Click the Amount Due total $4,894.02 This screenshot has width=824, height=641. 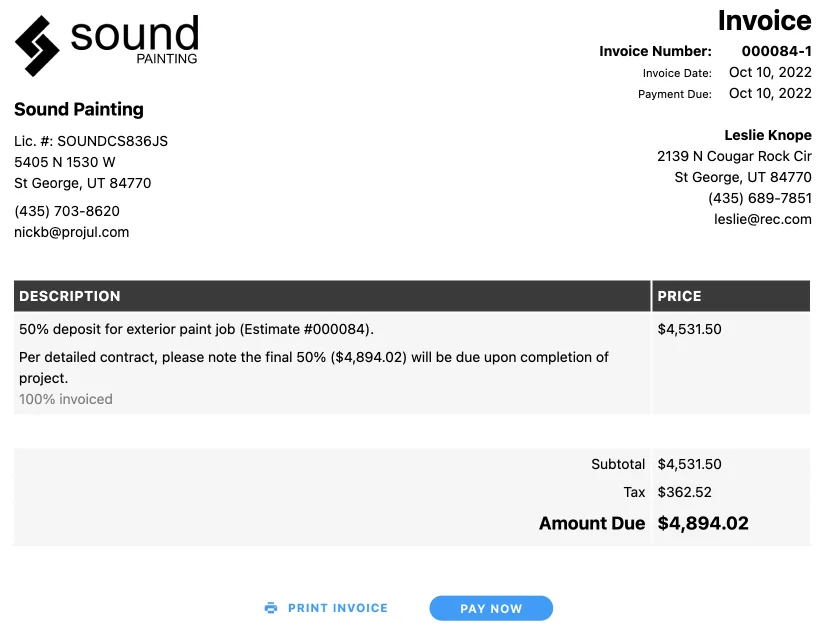click(703, 523)
